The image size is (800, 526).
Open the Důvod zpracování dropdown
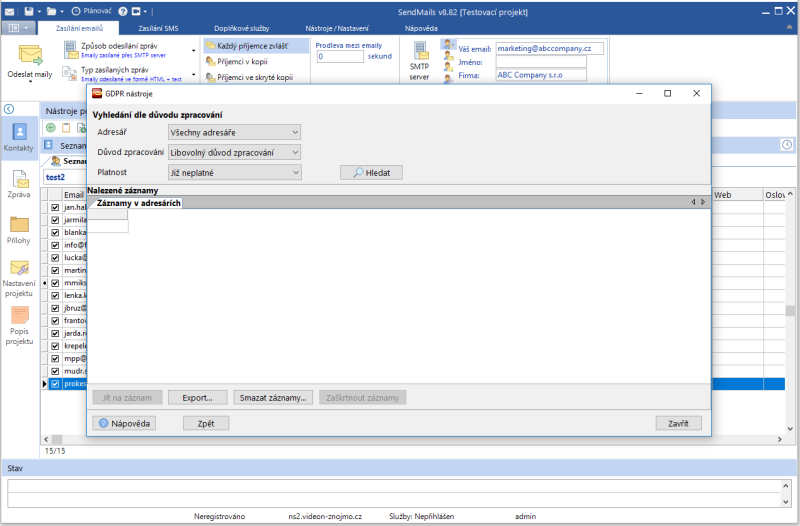tap(234, 152)
